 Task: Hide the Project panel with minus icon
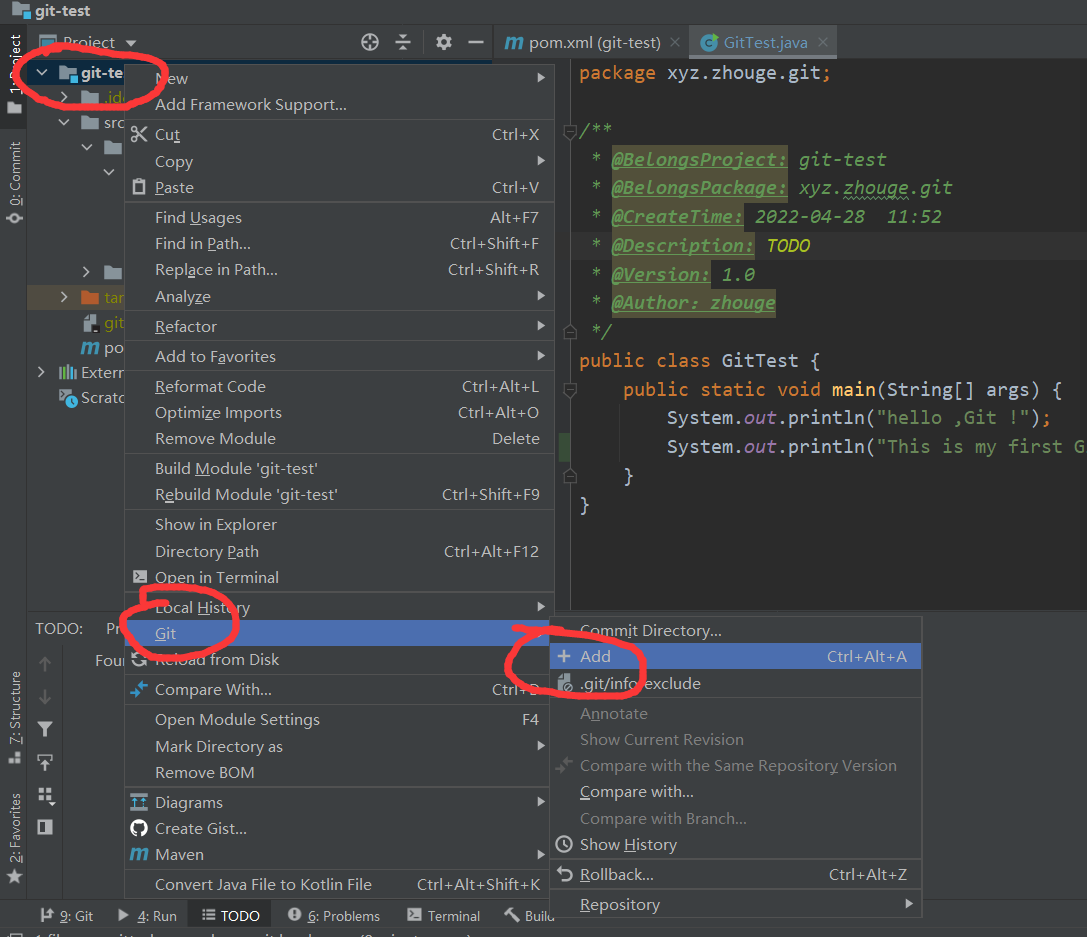click(476, 42)
